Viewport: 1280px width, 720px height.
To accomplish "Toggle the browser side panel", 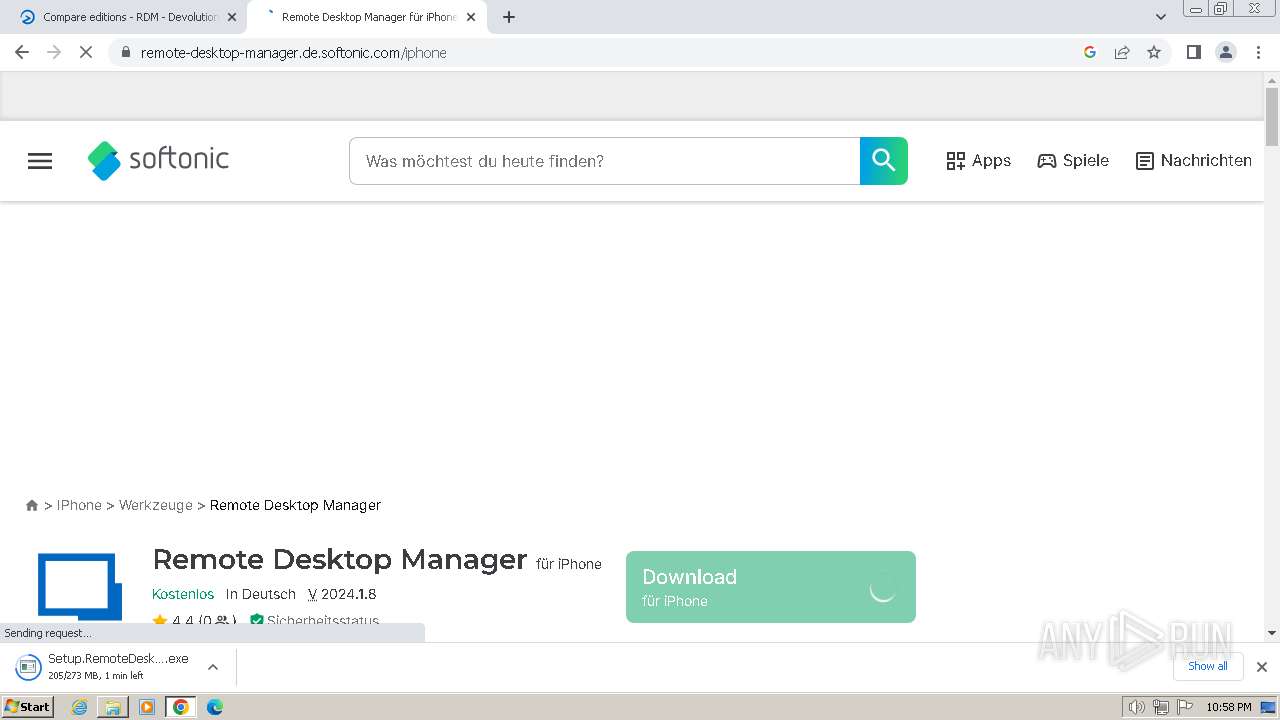I will click(1194, 52).
